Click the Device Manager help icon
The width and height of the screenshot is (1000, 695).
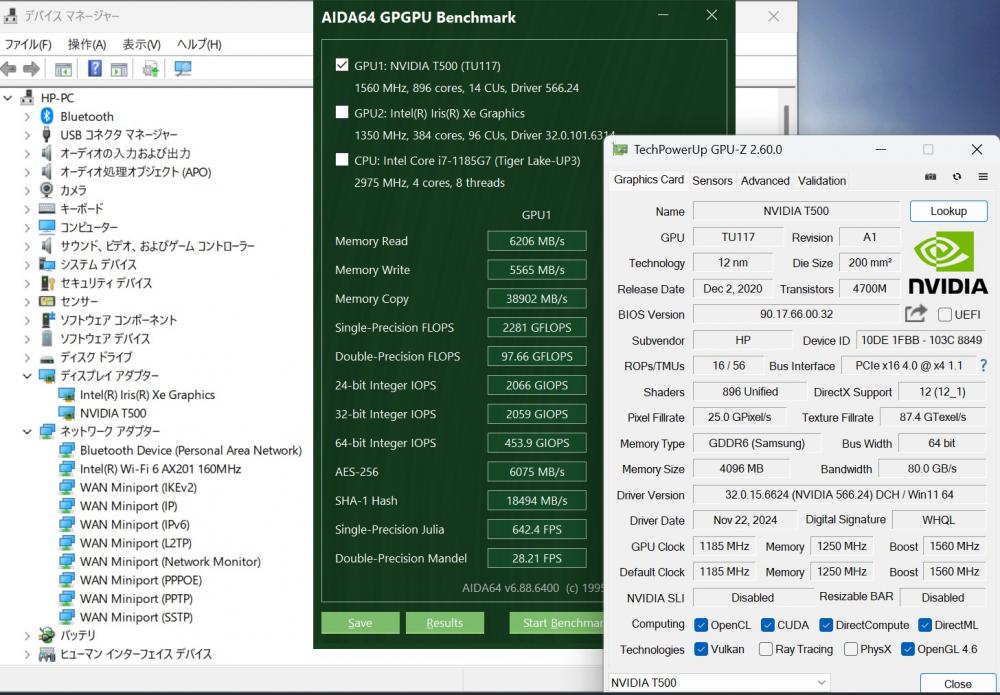95,69
